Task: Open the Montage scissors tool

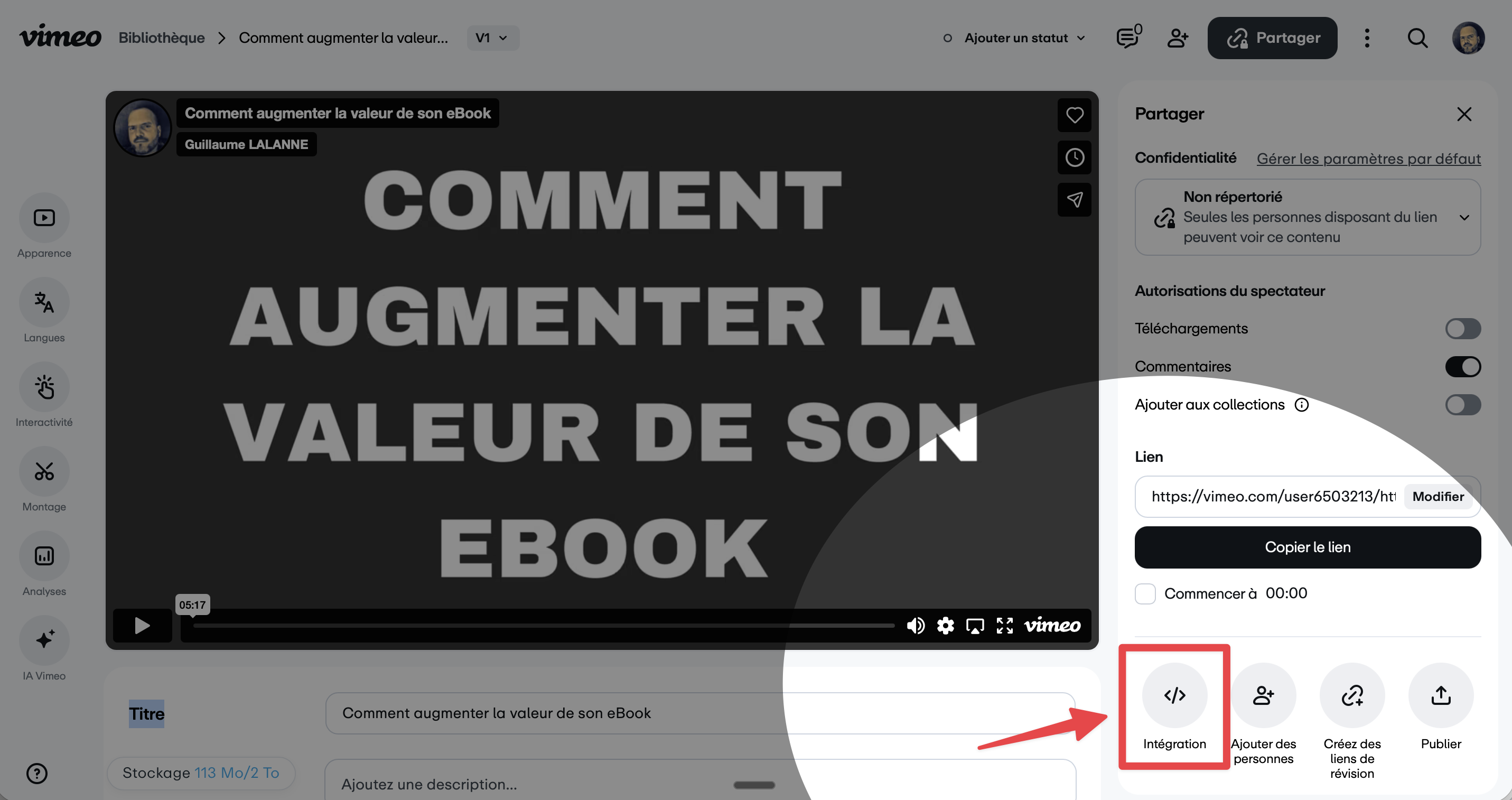Action: pyautogui.click(x=44, y=471)
